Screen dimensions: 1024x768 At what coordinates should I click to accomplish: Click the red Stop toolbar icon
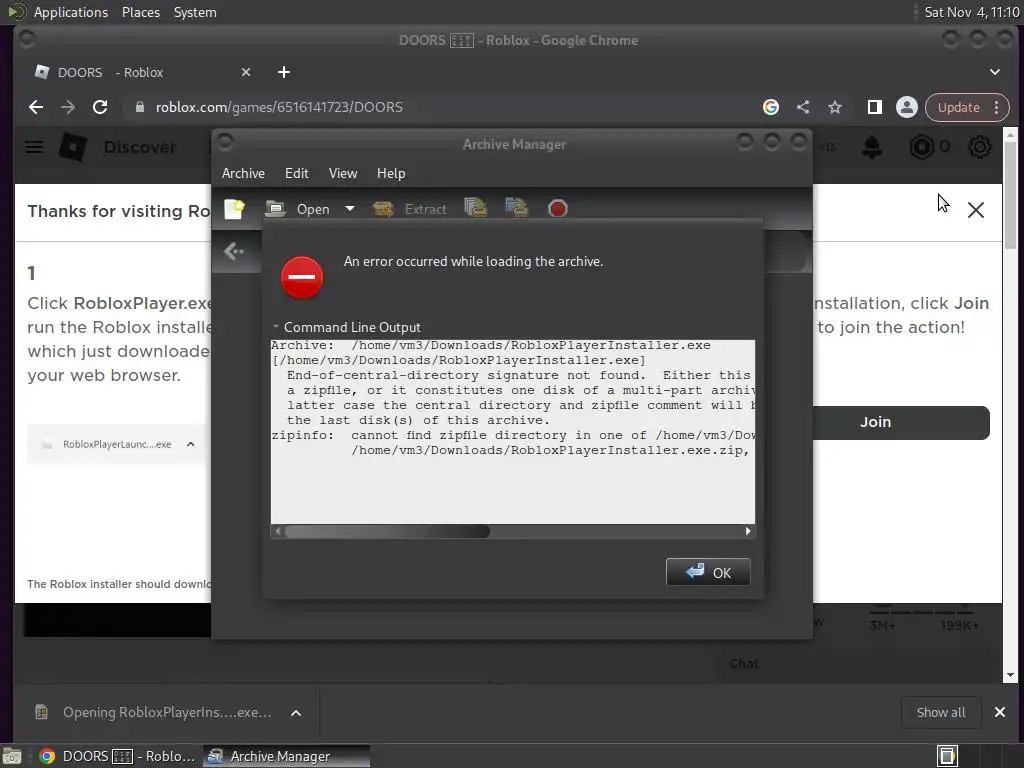[x=558, y=209]
